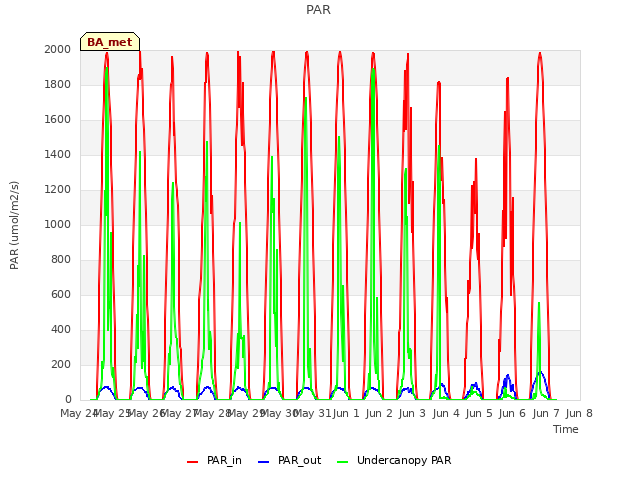
Task: Click the 600 y-axis tick label
Action: [x=61, y=294]
